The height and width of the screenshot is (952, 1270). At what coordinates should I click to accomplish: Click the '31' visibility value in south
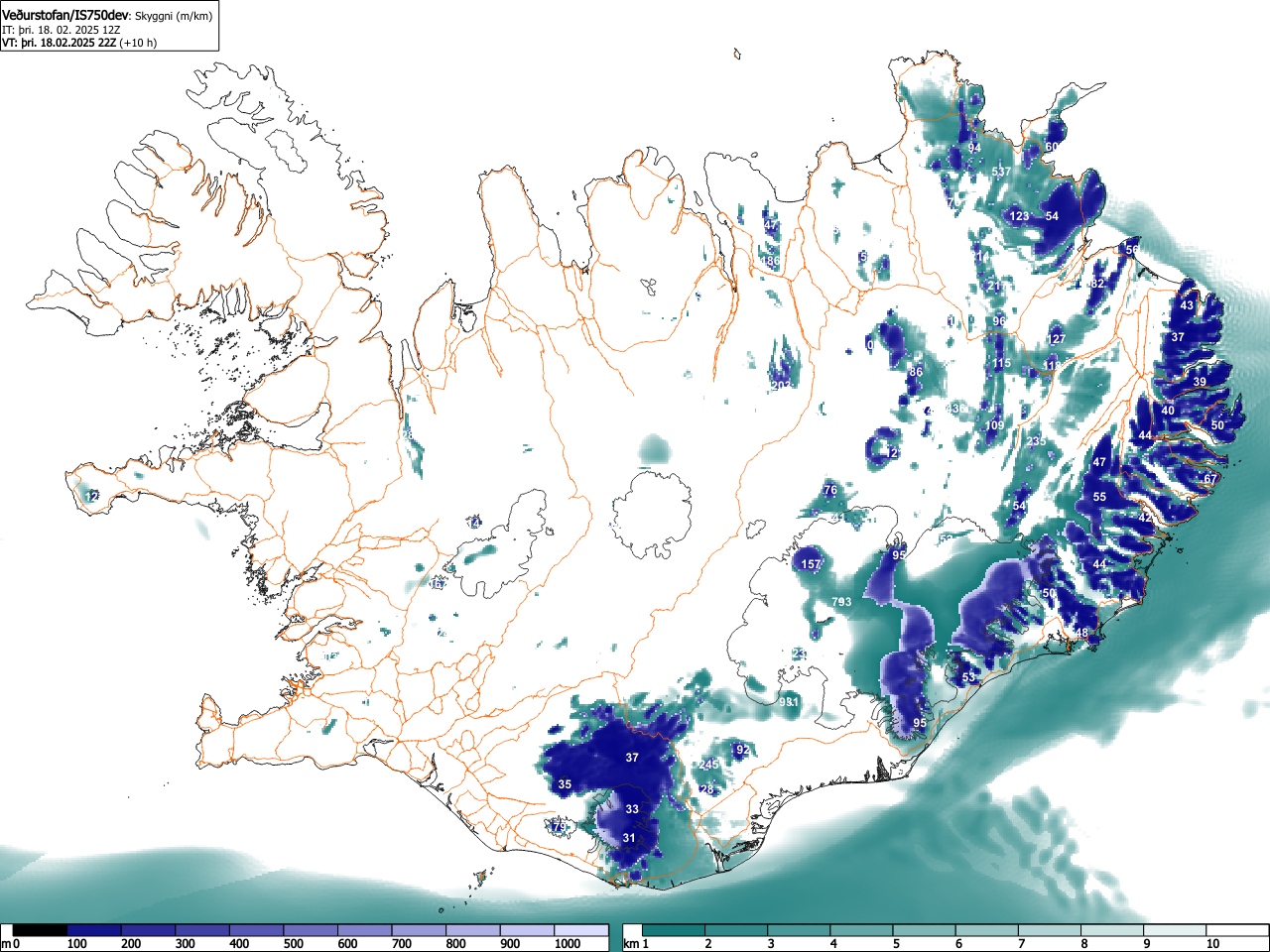tap(628, 838)
